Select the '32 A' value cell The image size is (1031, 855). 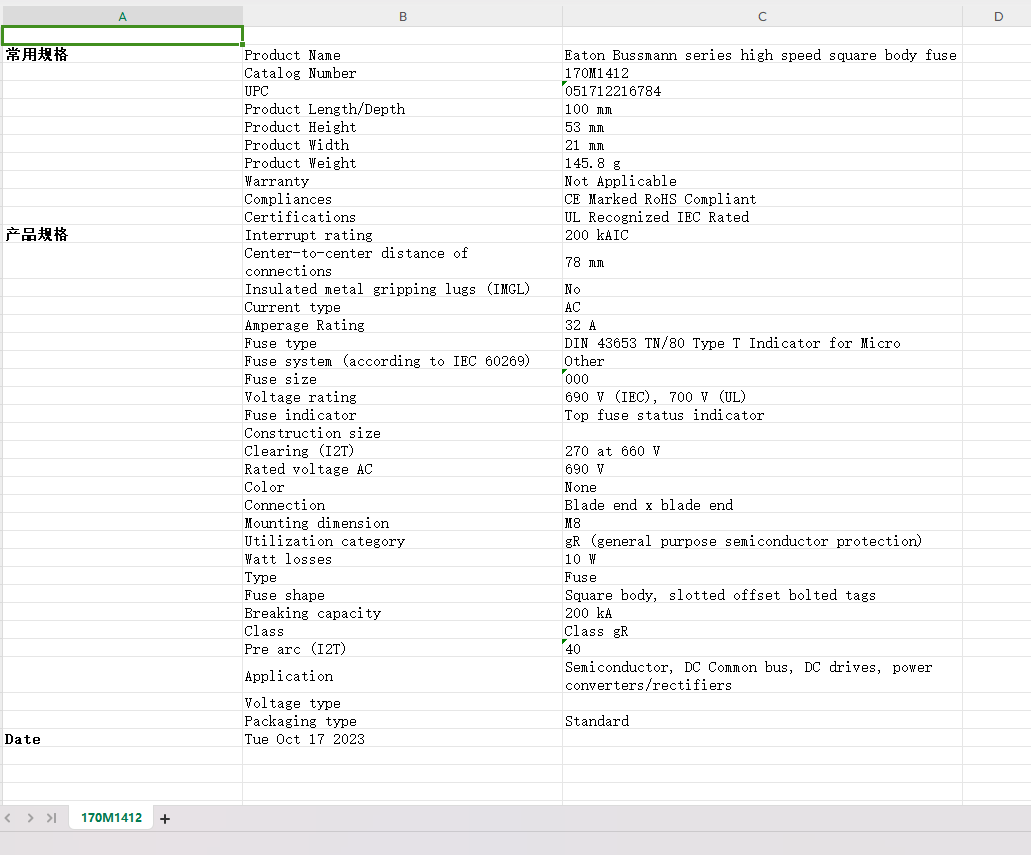[762, 325]
